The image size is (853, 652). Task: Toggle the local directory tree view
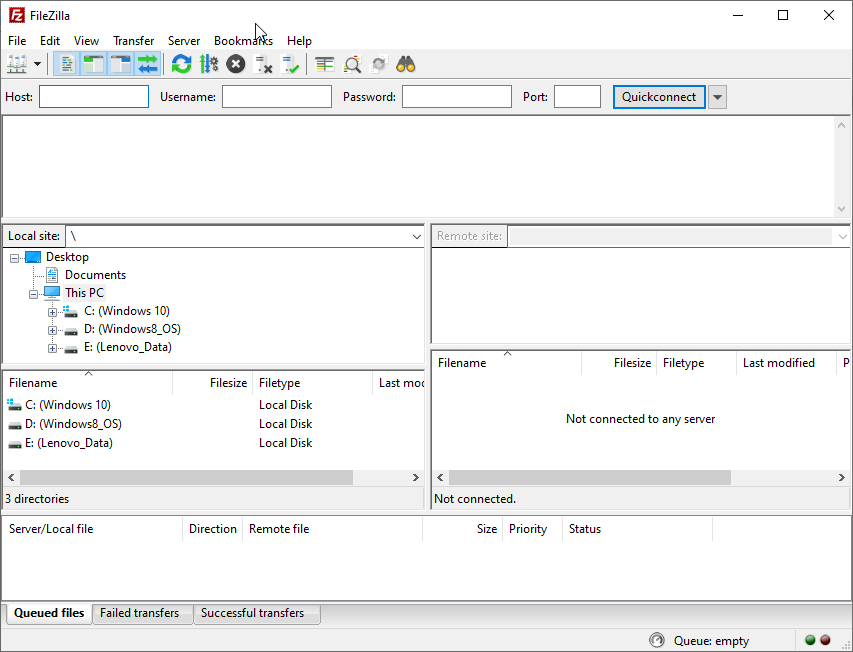(x=94, y=65)
